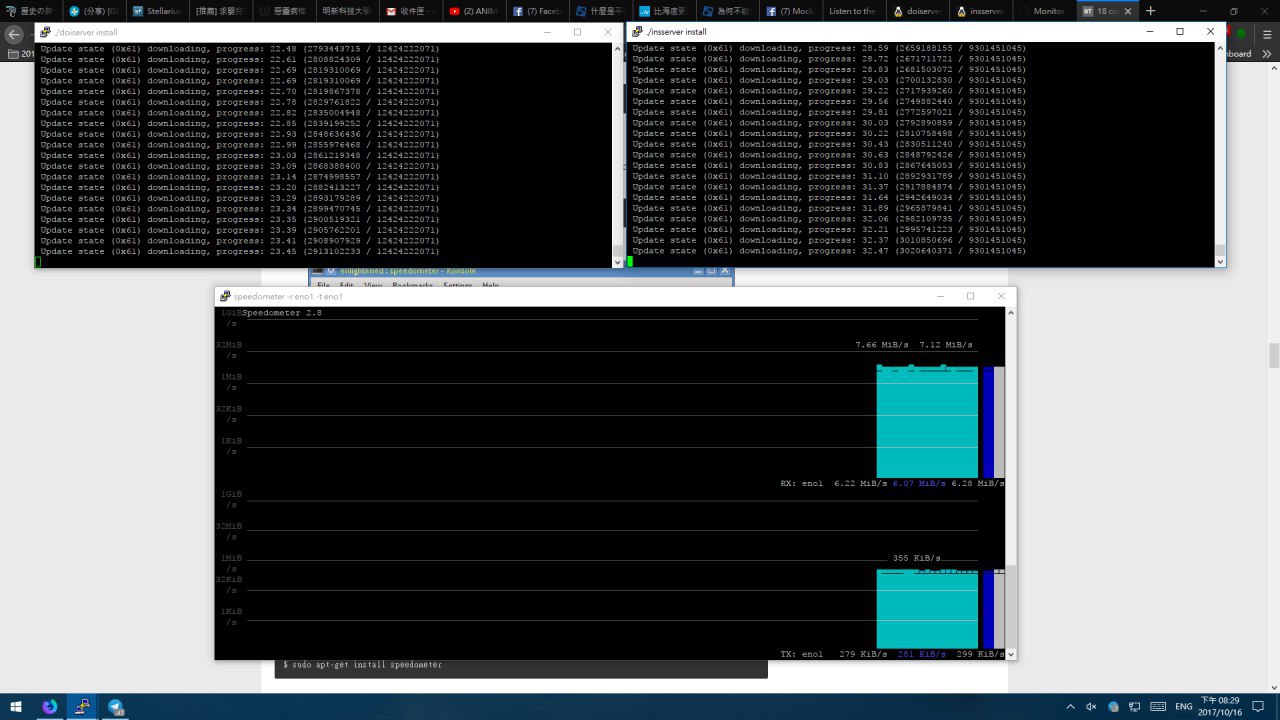Click the speedometer window scrollbar down arrow
This screenshot has height=720, width=1280.
click(1011, 654)
